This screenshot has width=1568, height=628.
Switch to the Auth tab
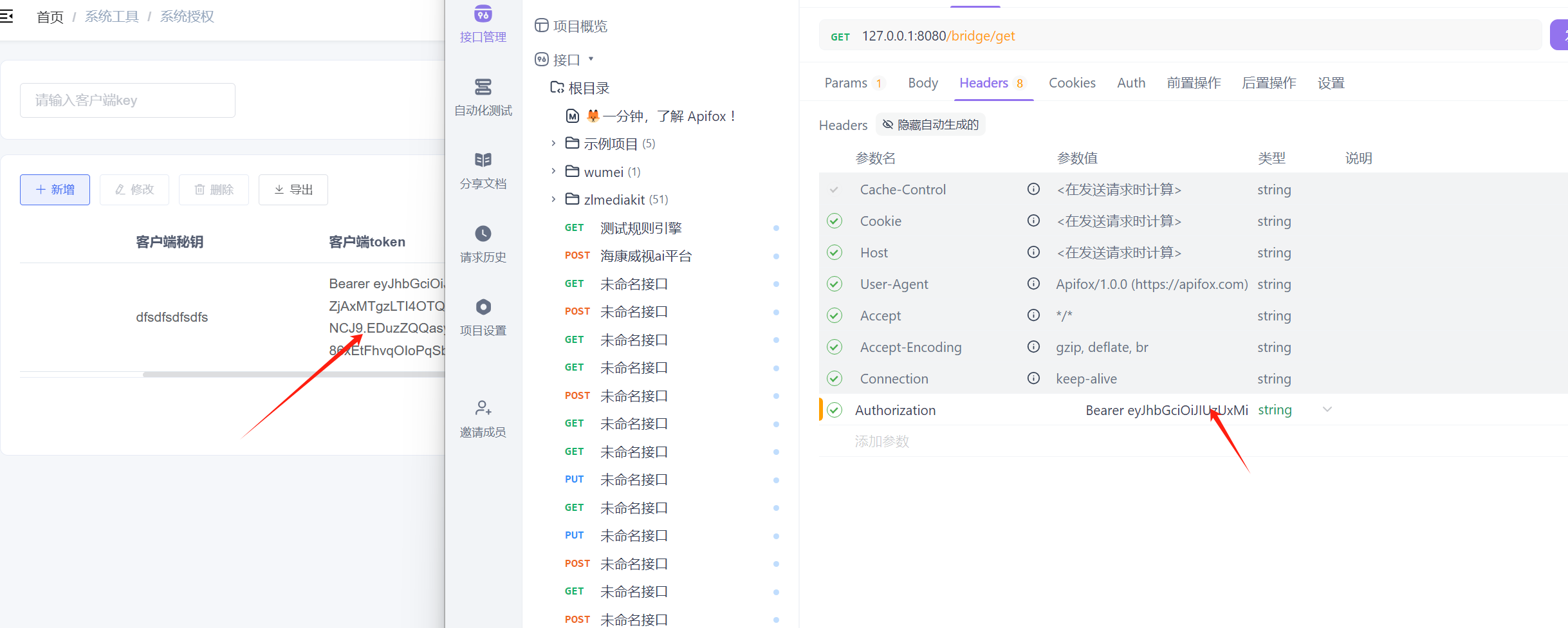[x=1131, y=83]
